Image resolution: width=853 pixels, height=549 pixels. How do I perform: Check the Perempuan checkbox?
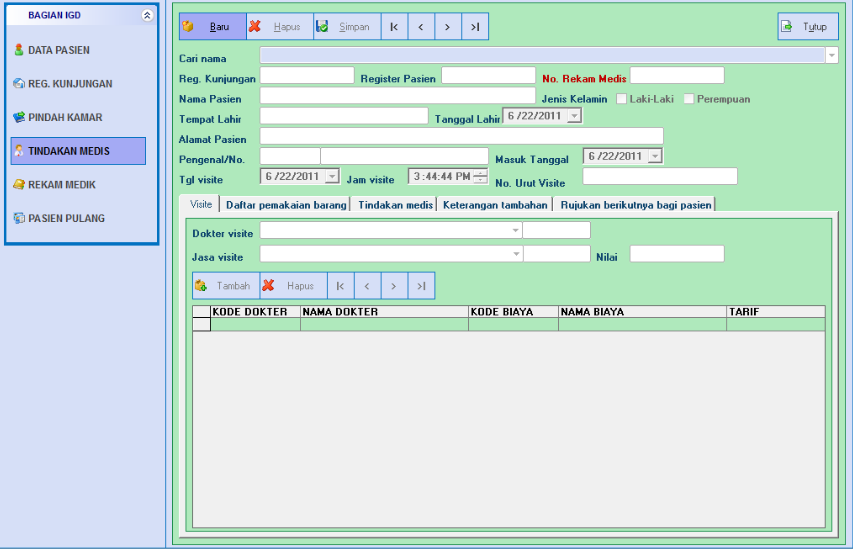click(x=689, y=99)
